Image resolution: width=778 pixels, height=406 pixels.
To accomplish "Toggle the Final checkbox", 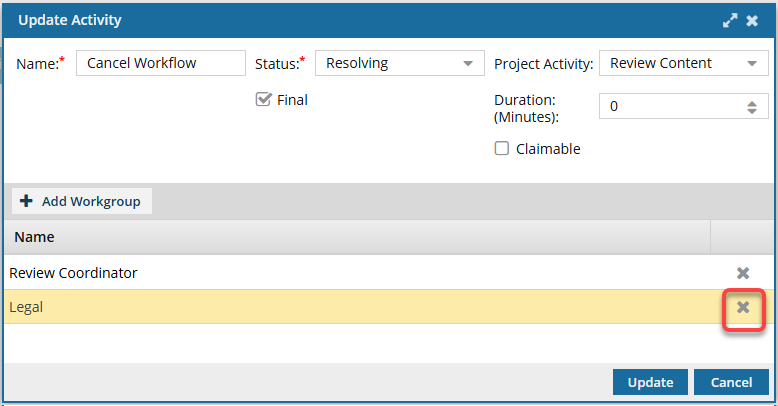I will click(264, 99).
